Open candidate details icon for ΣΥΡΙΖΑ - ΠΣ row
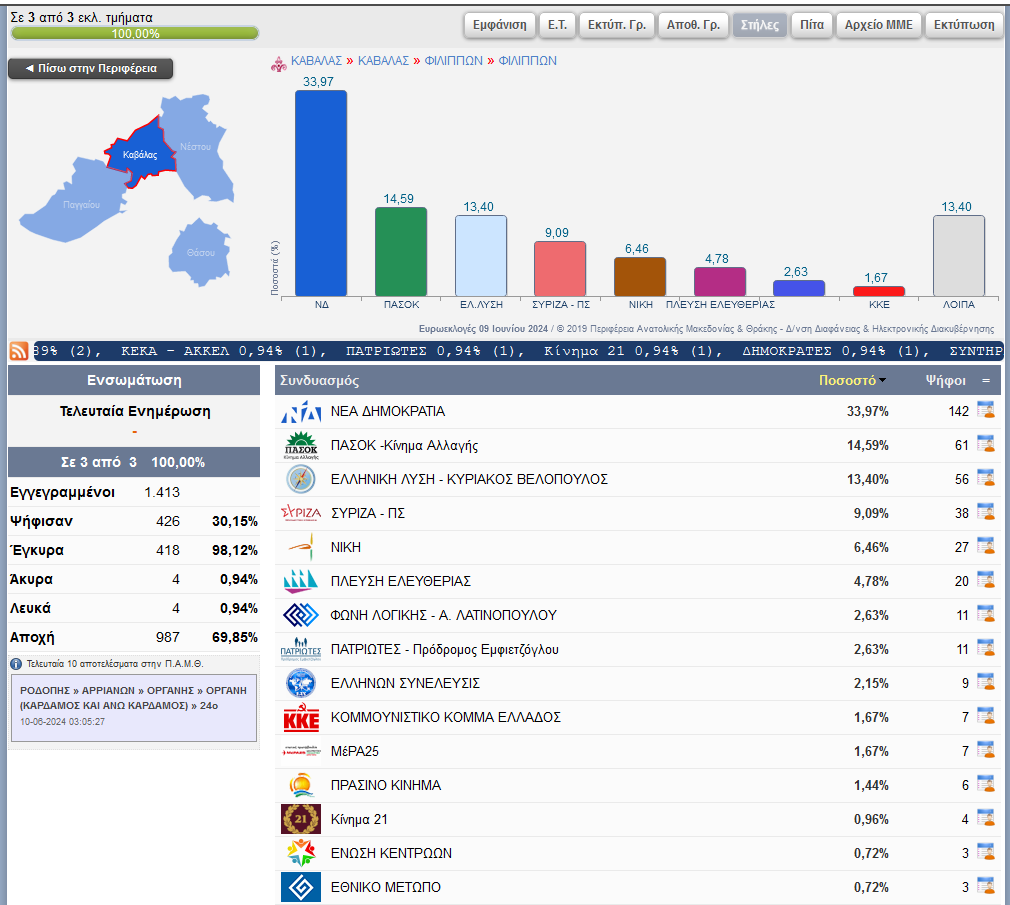 pyautogui.click(x=985, y=513)
